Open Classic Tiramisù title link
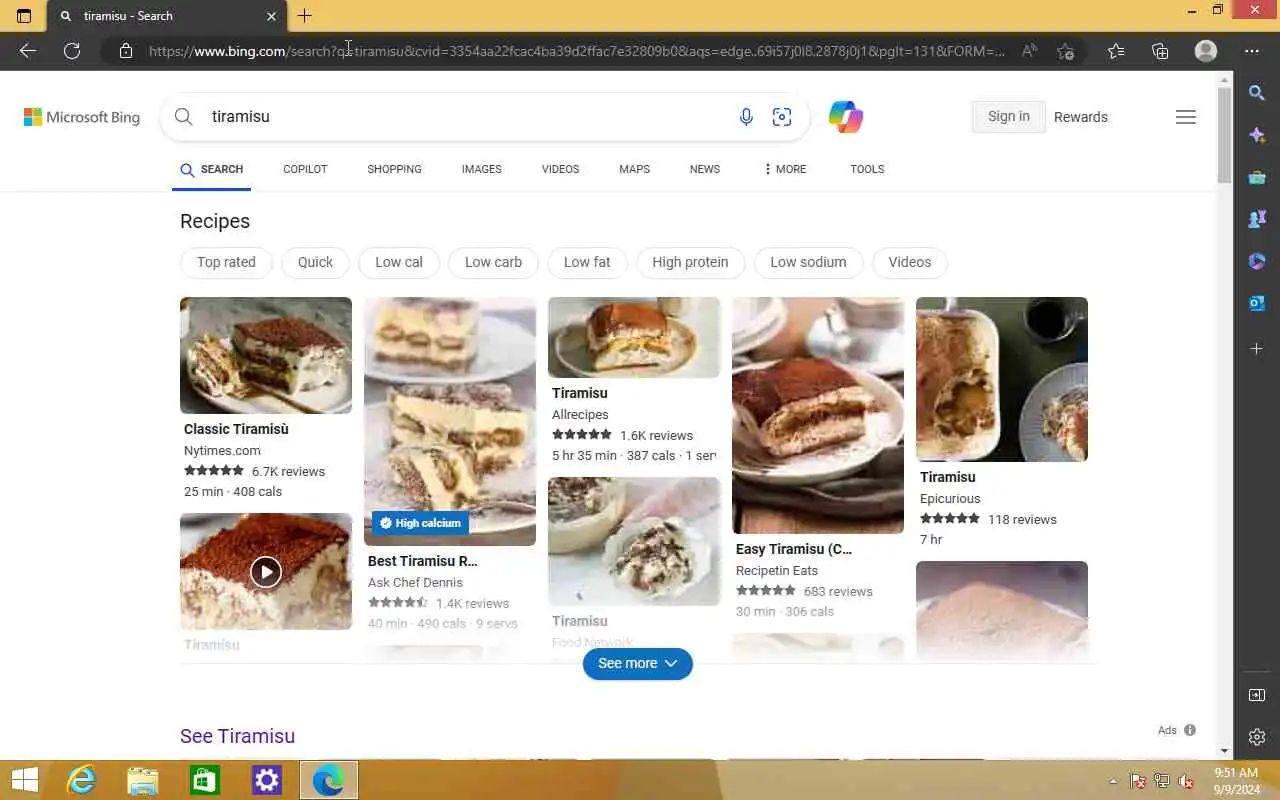This screenshot has width=1280, height=800. coord(236,429)
